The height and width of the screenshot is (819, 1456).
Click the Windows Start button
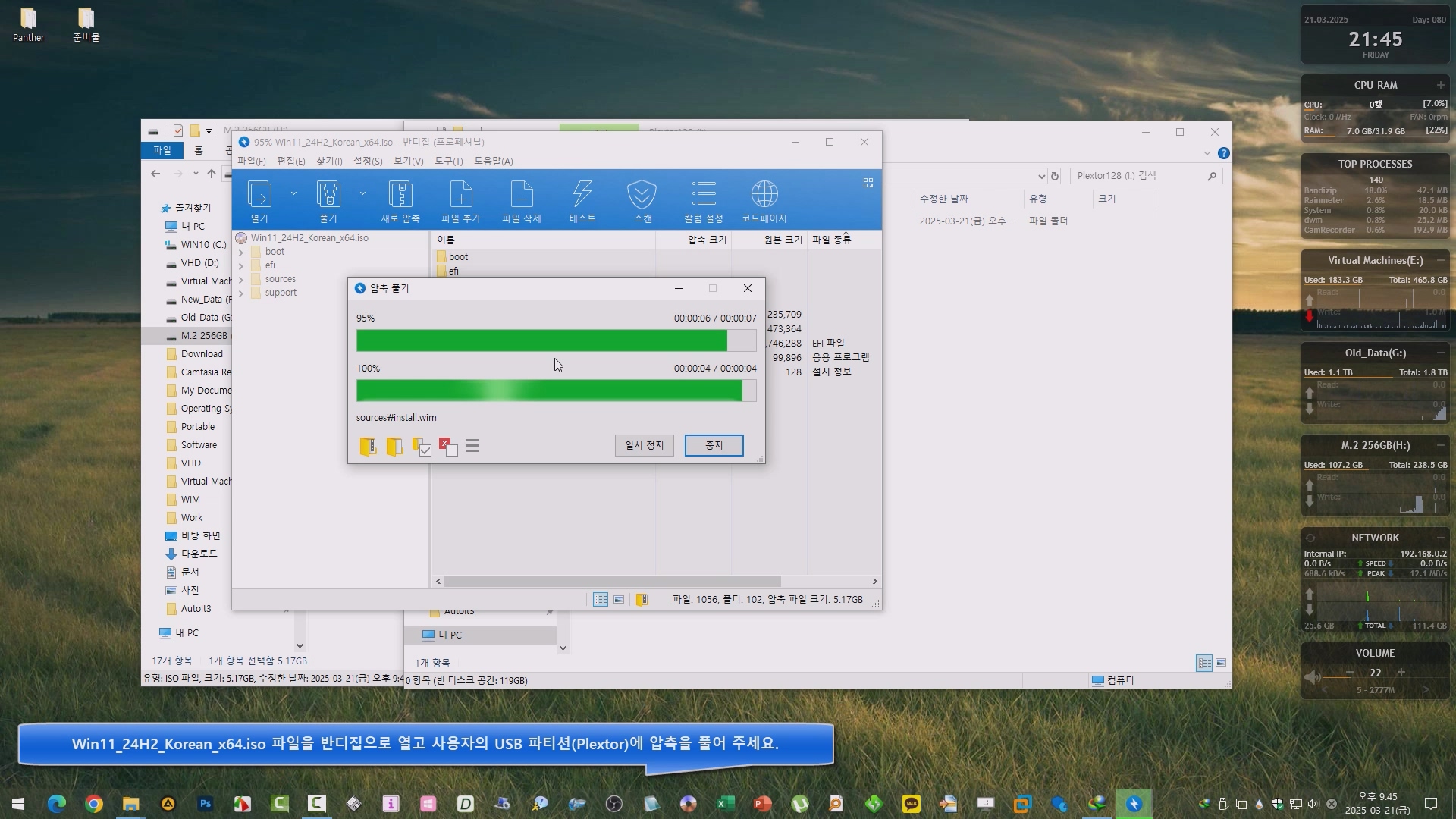tap(18, 804)
